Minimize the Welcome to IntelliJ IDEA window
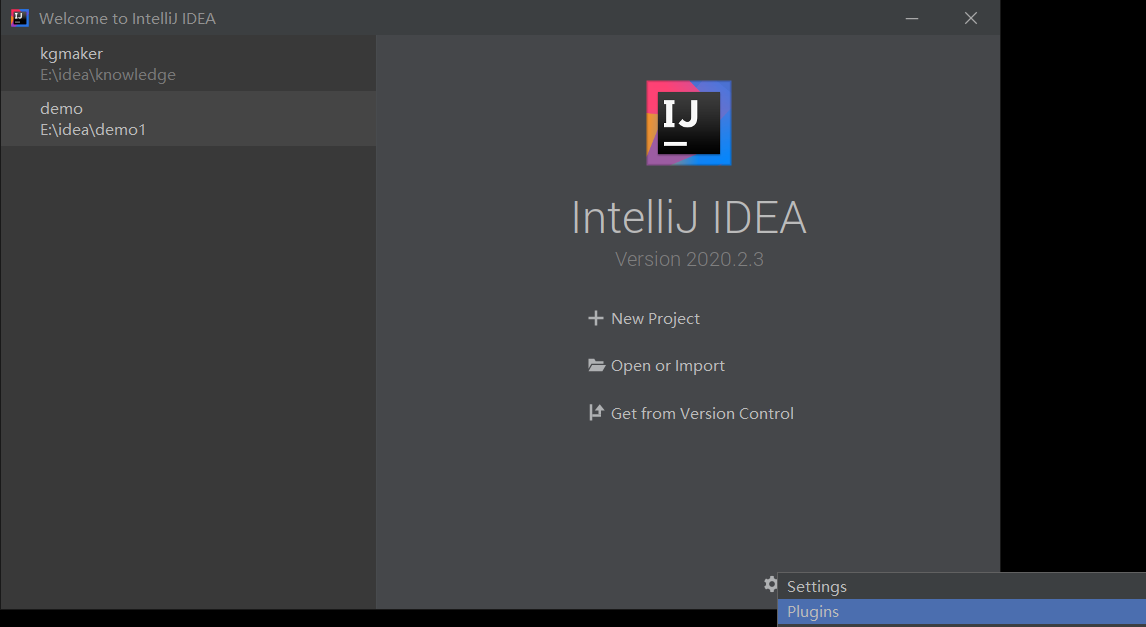This screenshot has height=627, width=1146. coord(912,18)
